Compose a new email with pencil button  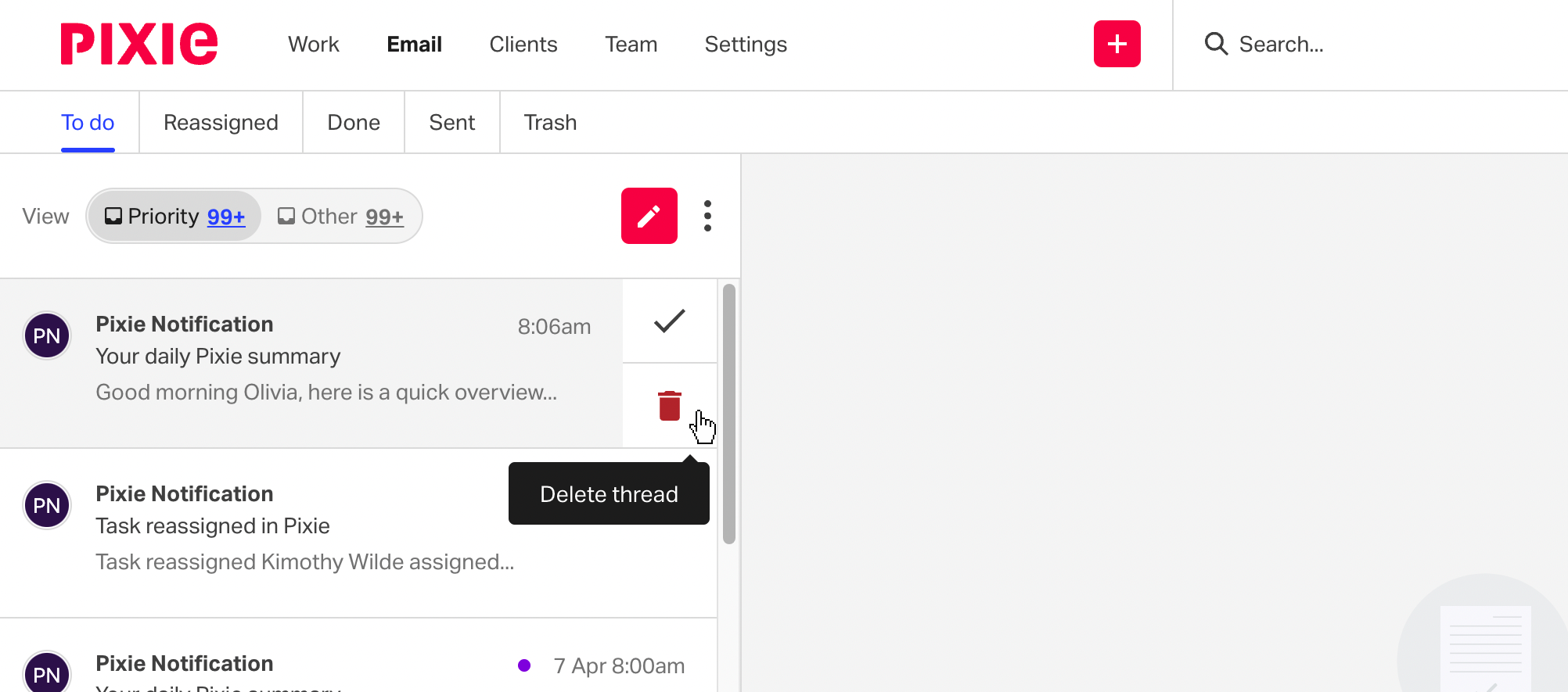(x=649, y=216)
